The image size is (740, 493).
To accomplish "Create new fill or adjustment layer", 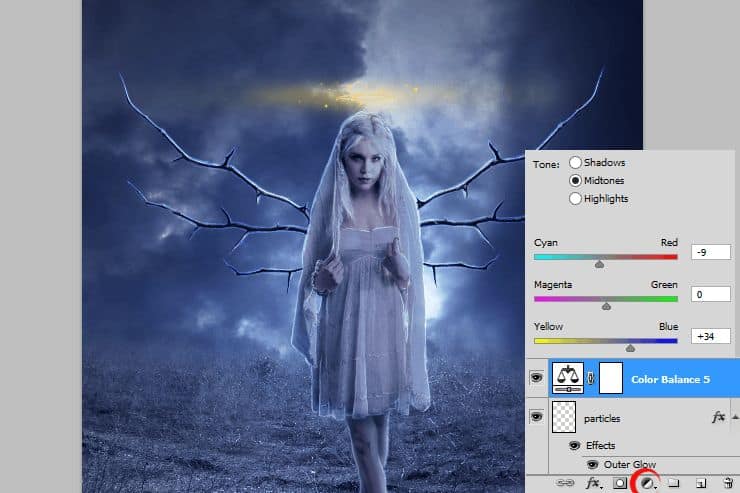I will click(x=647, y=483).
